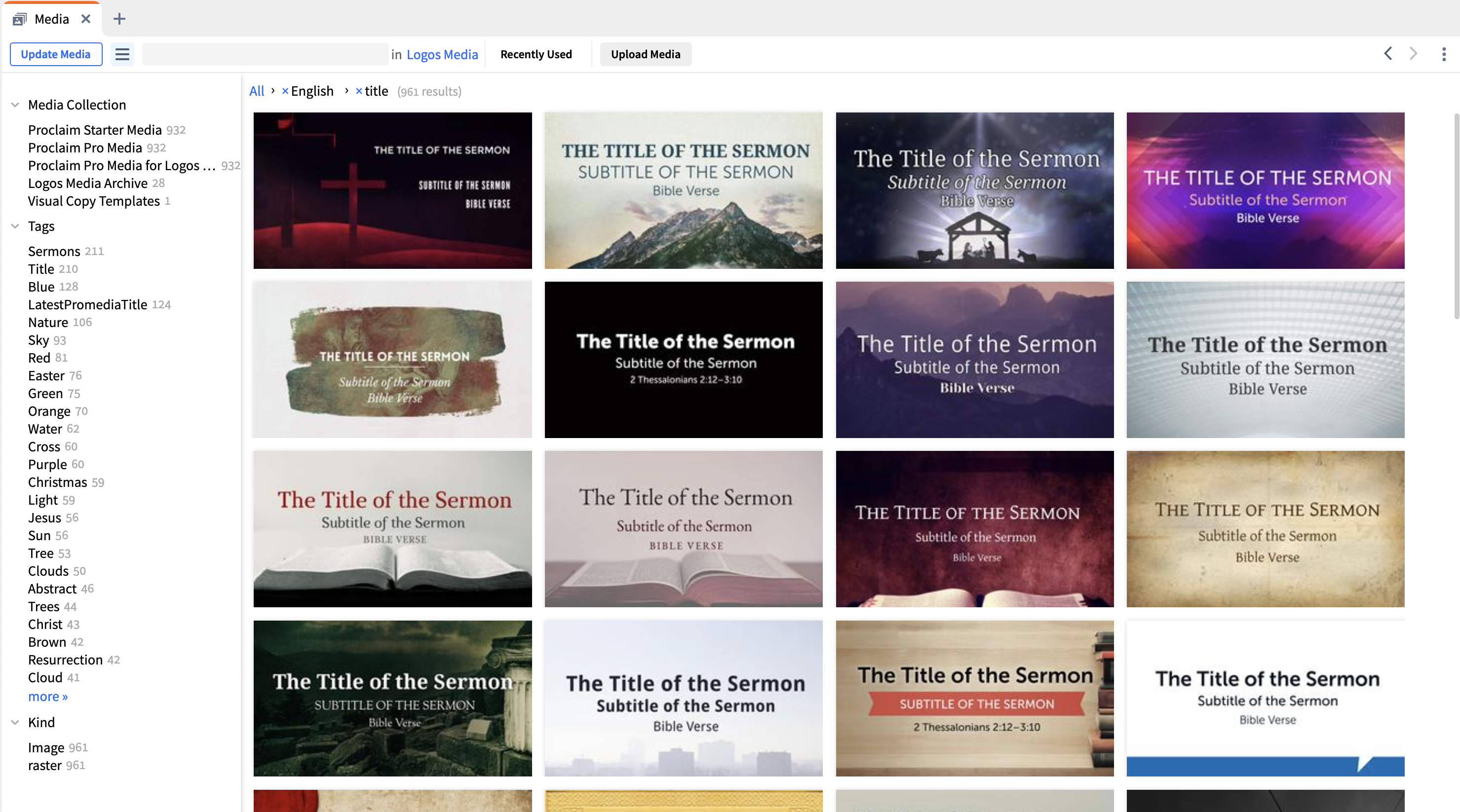The image size is (1460, 812).
Task: Remove the title filter with x
Action: pyautogui.click(x=359, y=91)
